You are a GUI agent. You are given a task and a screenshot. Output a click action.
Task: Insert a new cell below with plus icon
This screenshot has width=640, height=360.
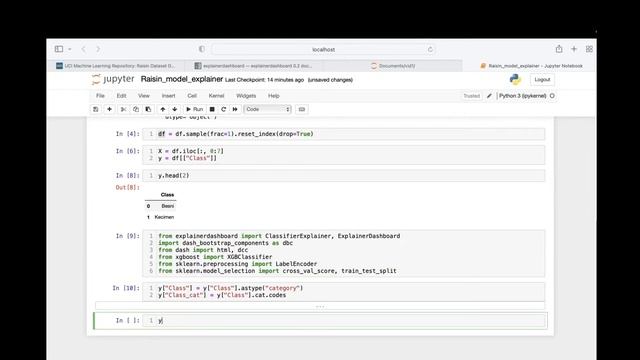[x=109, y=109]
